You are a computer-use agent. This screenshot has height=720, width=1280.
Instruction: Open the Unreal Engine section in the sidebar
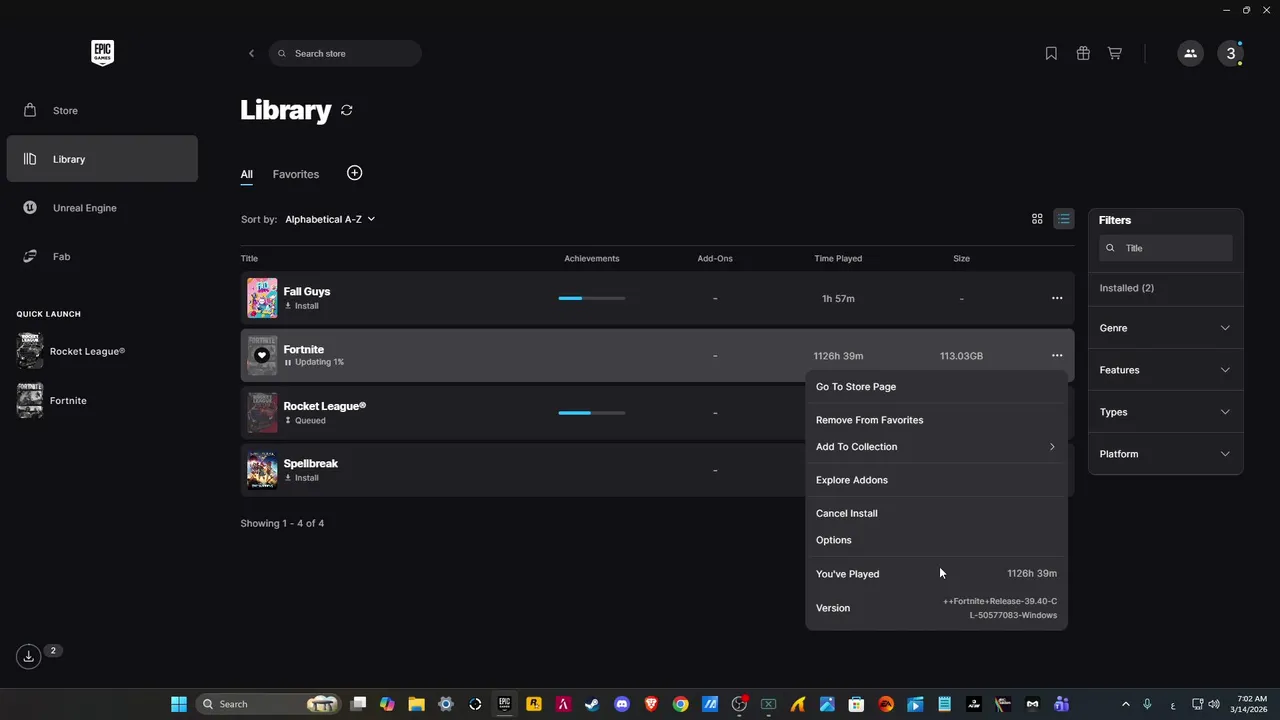click(102, 208)
